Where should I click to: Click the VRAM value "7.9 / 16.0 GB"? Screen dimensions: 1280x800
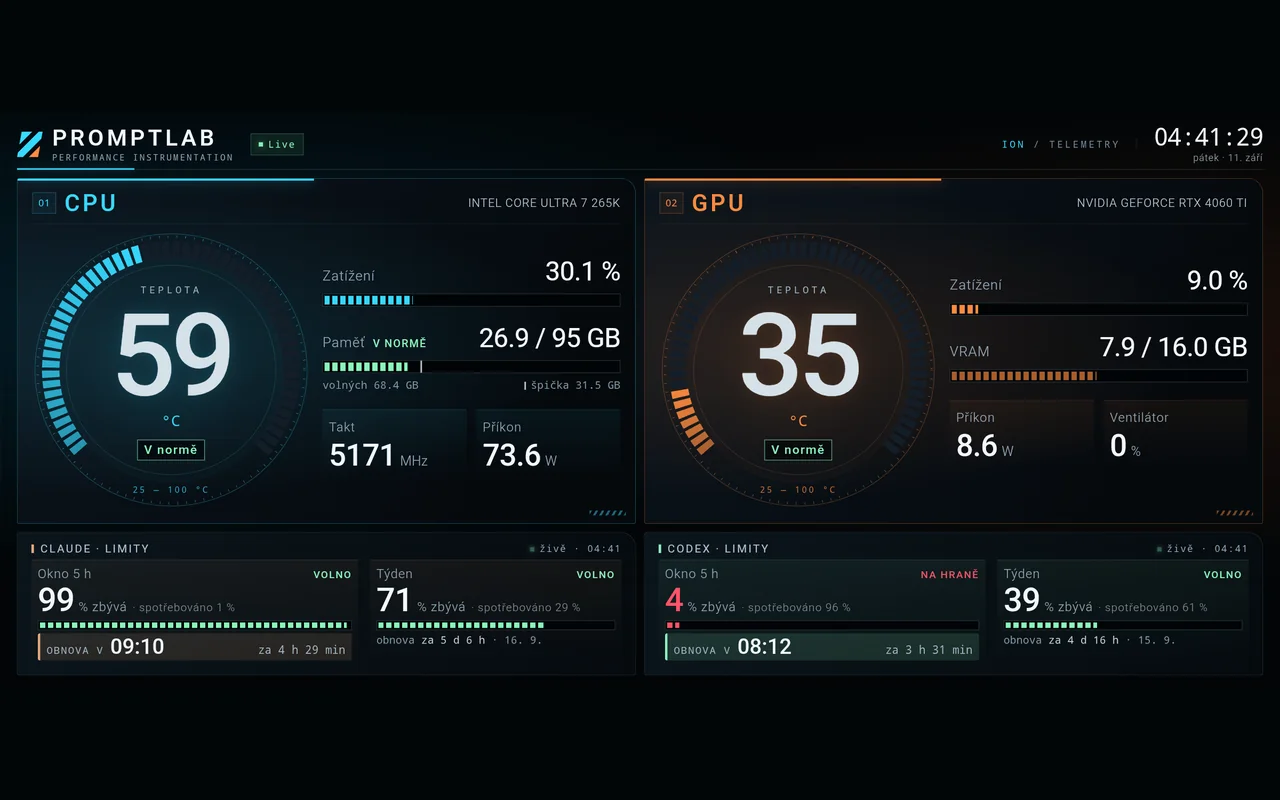tap(1174, 347)
